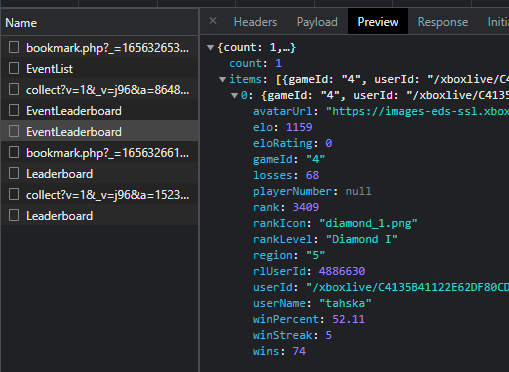Tick checkbox for bookmark.php?_=165632661 request
The image size is (509, 372).
pos(14,152)
